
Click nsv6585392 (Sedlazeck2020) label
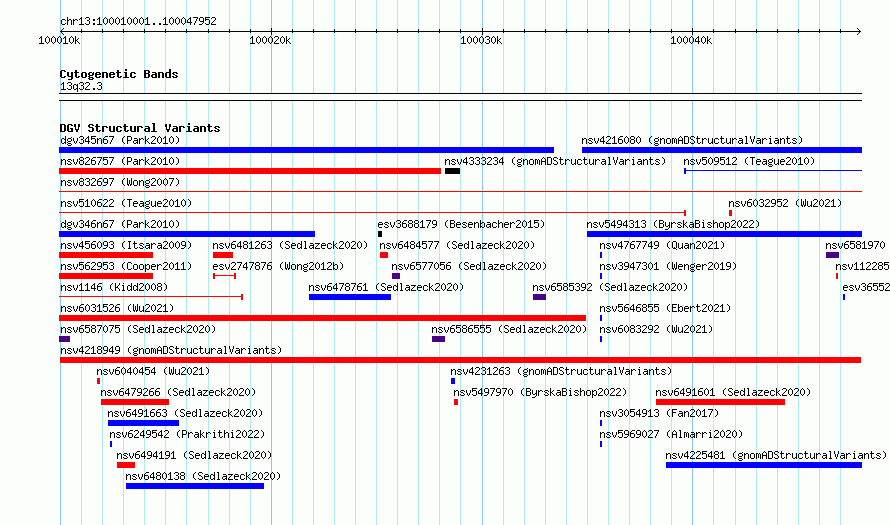(x=610, y=287)
